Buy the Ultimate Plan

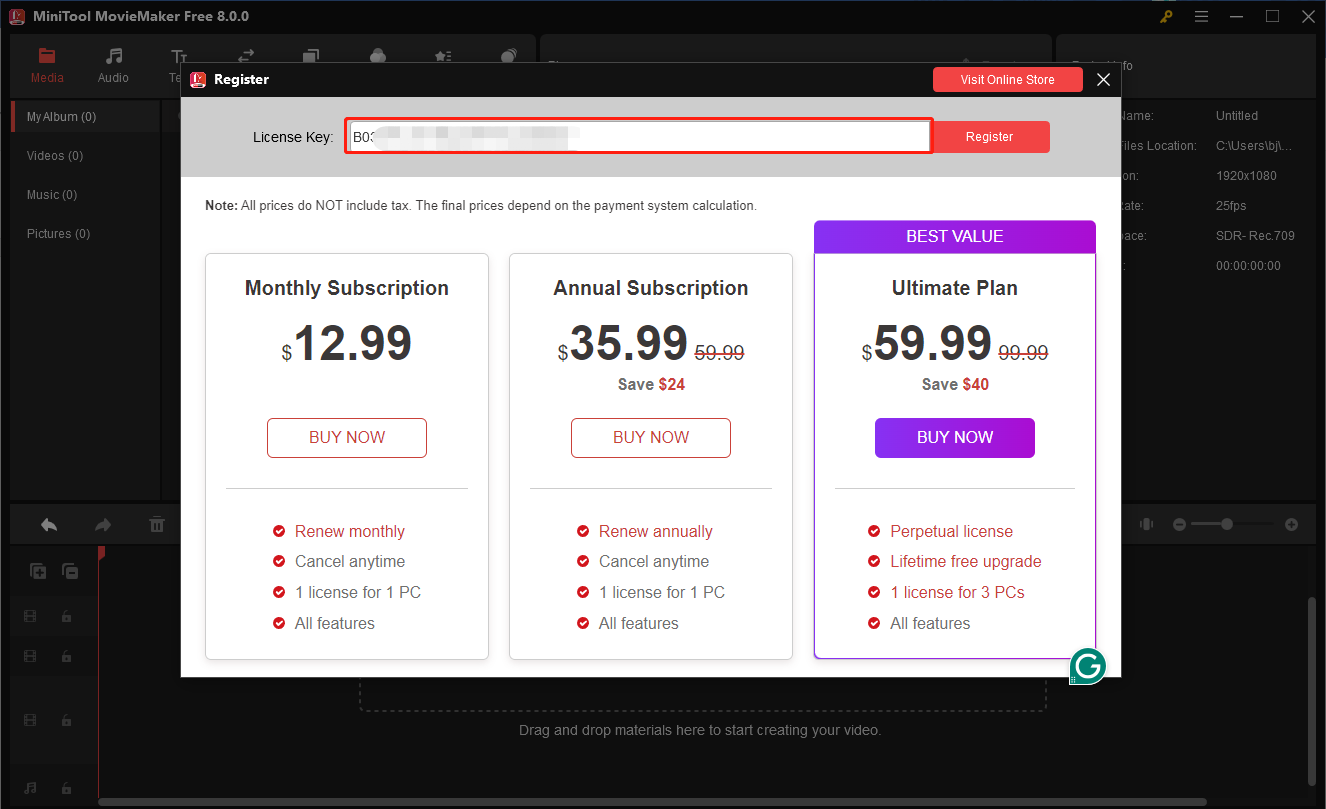(955, 438)
